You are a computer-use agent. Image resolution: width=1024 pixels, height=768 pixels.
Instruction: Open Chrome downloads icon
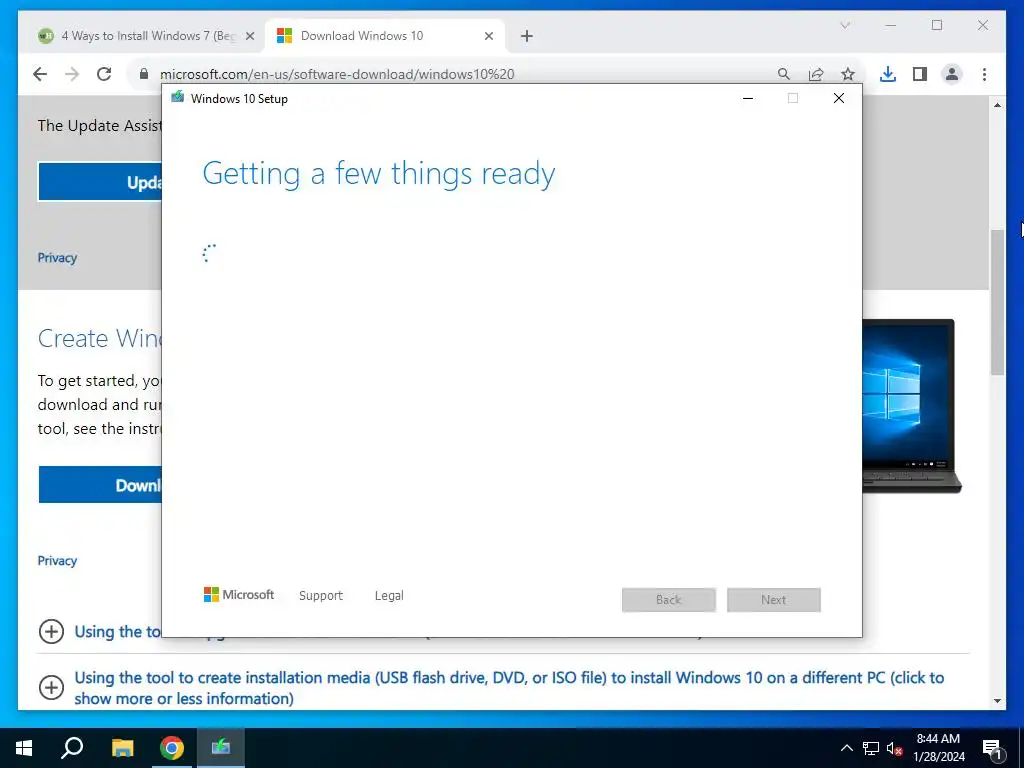click(x=888, y=74)
